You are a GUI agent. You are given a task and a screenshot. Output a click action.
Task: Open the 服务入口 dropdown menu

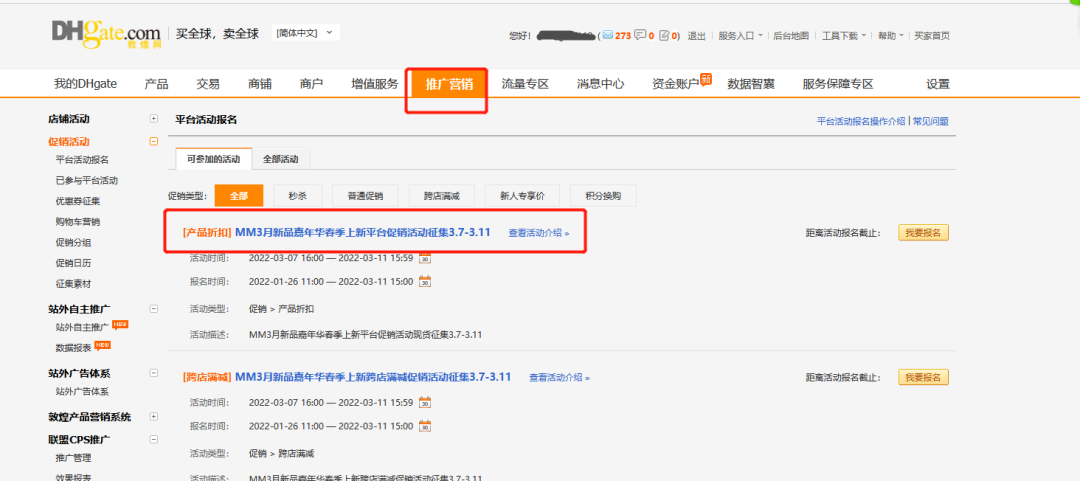click(x=740, y=36)
